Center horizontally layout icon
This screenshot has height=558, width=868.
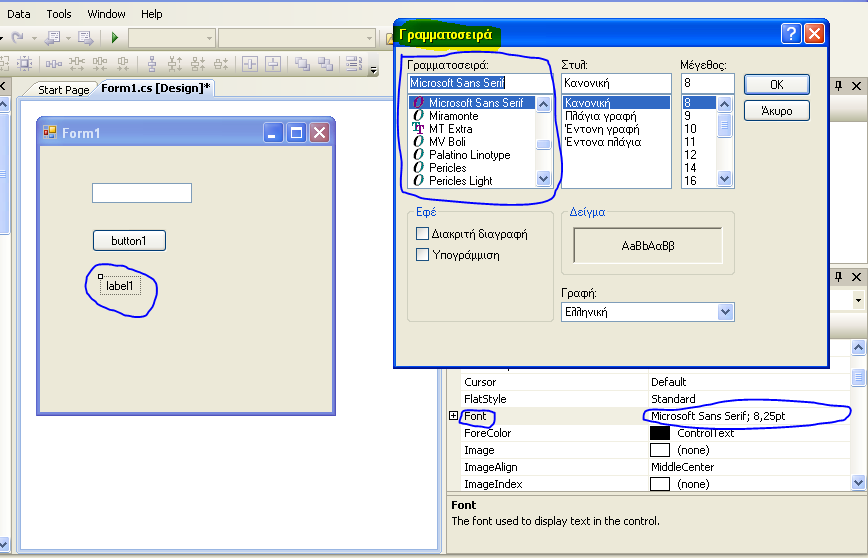click(x=250, y=64)
